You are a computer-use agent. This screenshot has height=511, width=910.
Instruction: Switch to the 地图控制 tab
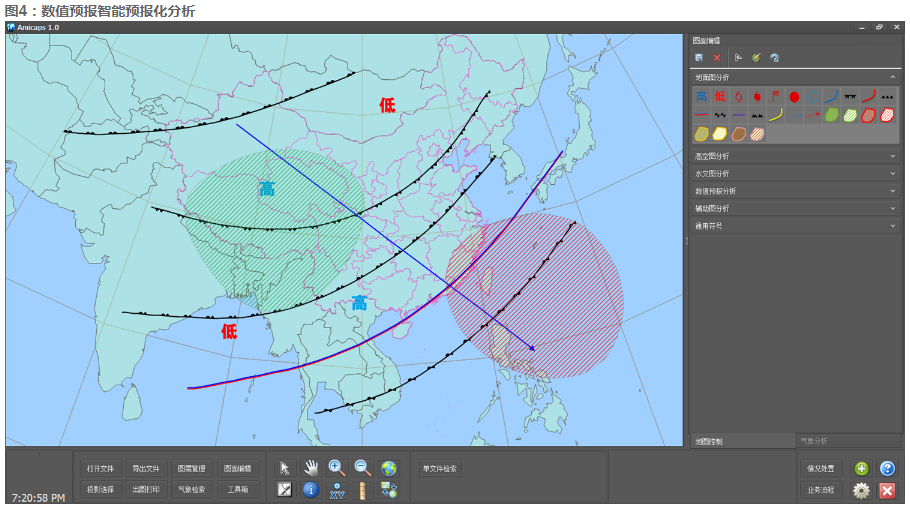(x=743, y=441)
